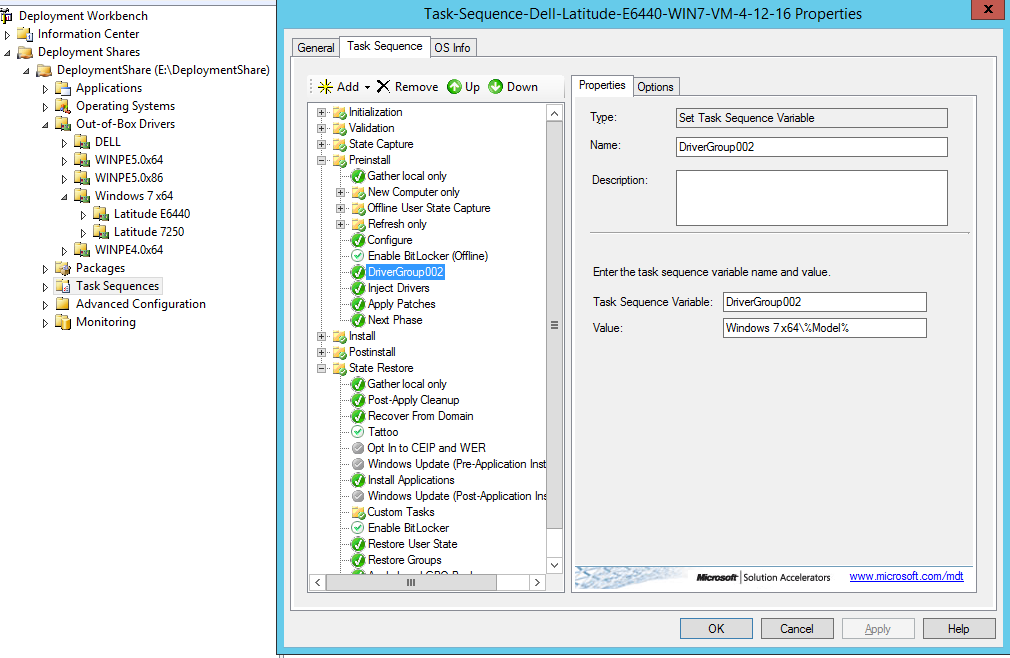Switch to the OS Info tab

[x=452, y=47]
